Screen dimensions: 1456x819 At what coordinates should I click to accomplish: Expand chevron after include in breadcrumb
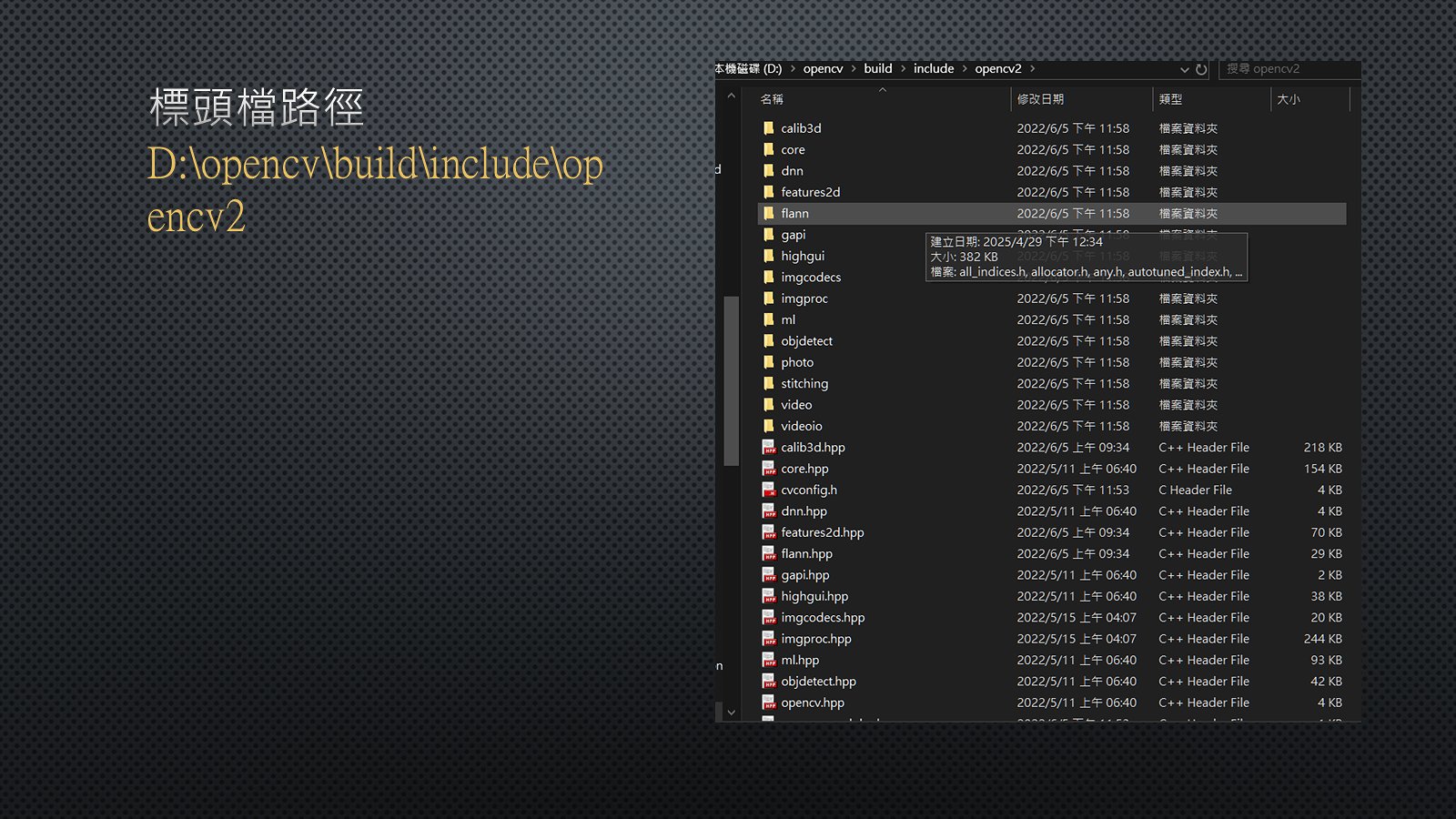coord(965,69)
